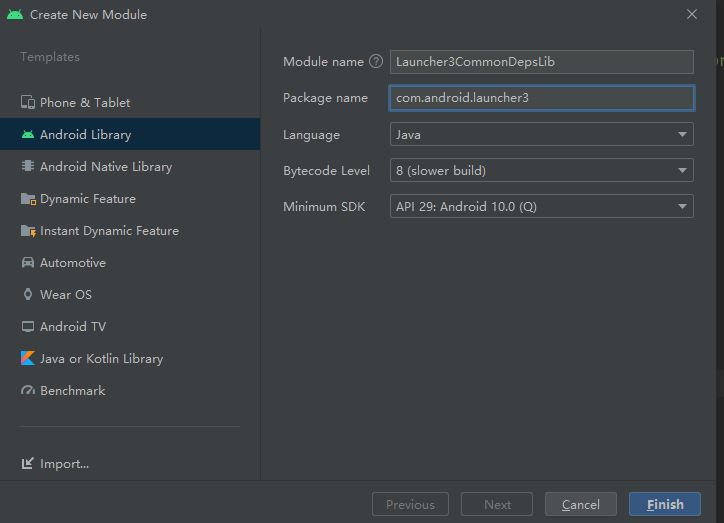This screenshot has height=523, width=724.
Task: Click the Android TV screen icon
Action: tap(28, 326)
